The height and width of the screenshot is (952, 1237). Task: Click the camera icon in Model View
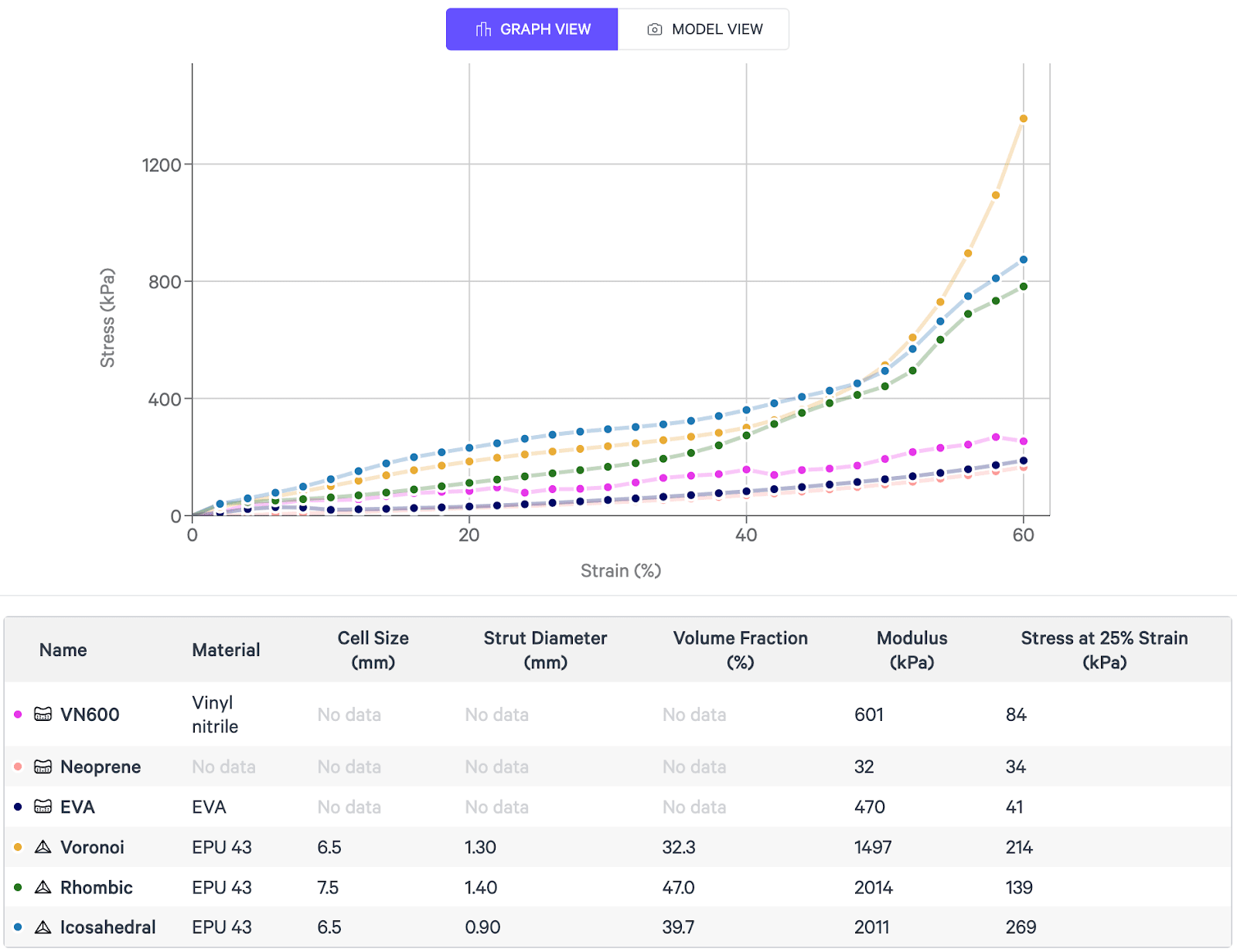tap(654, 29)
